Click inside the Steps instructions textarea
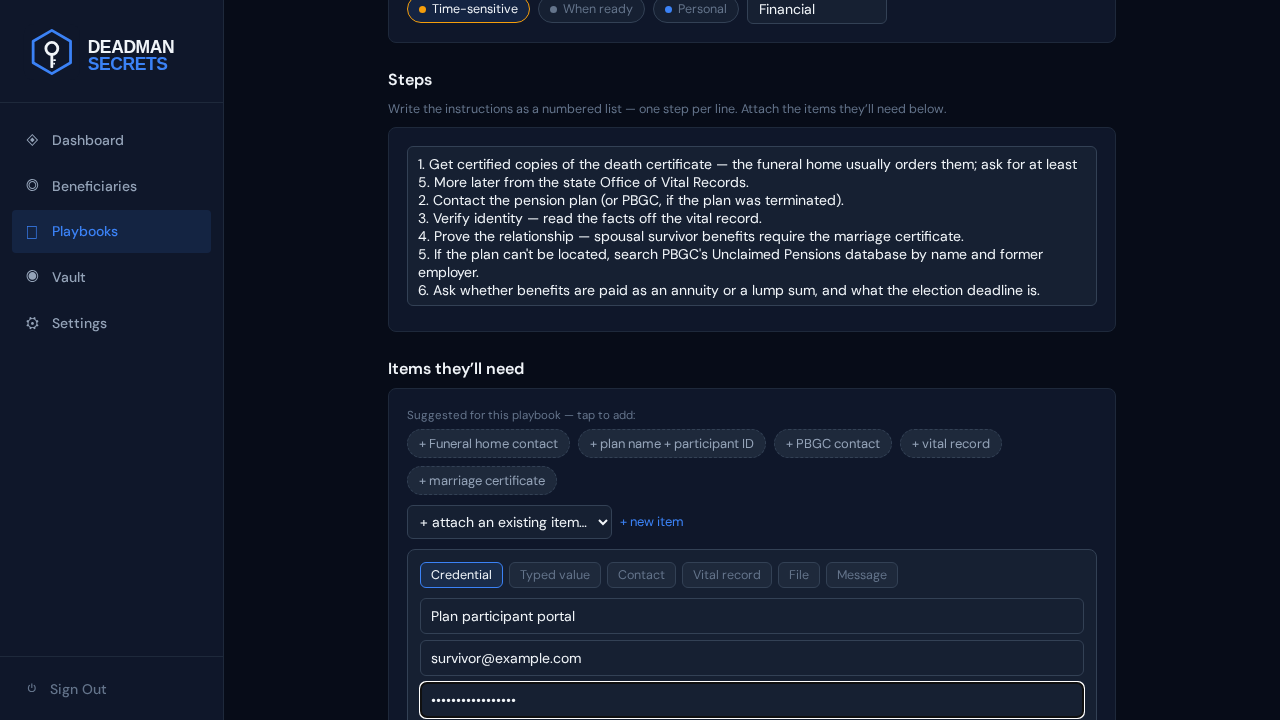1280x720 pixels. coord(752,226)
